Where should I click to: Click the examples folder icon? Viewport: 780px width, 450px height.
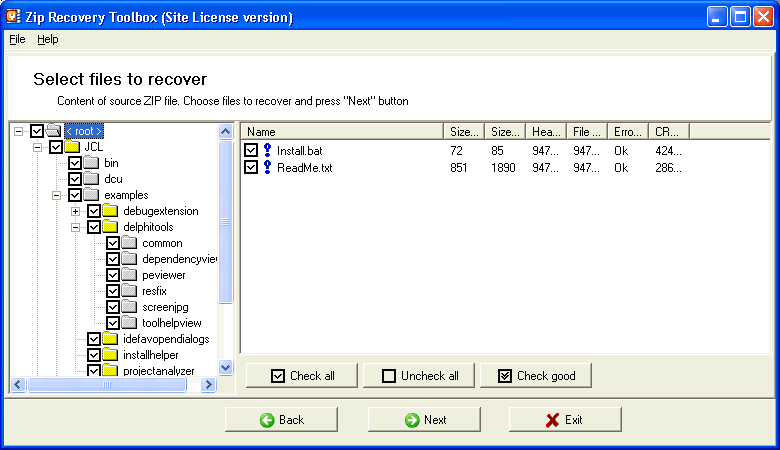pyautogui.click(x=92, y=194)
